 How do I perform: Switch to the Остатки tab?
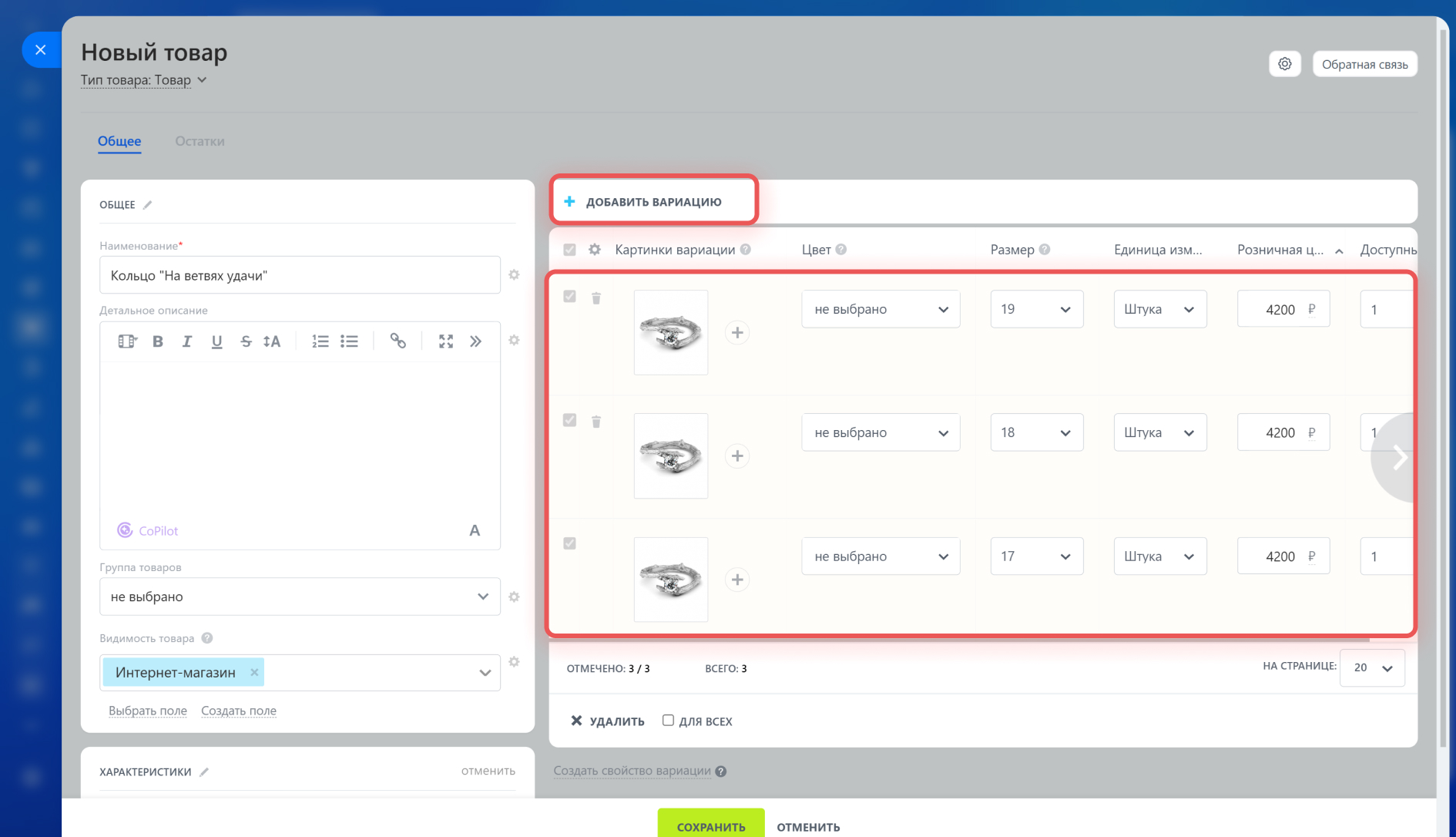tap(200, 141)
